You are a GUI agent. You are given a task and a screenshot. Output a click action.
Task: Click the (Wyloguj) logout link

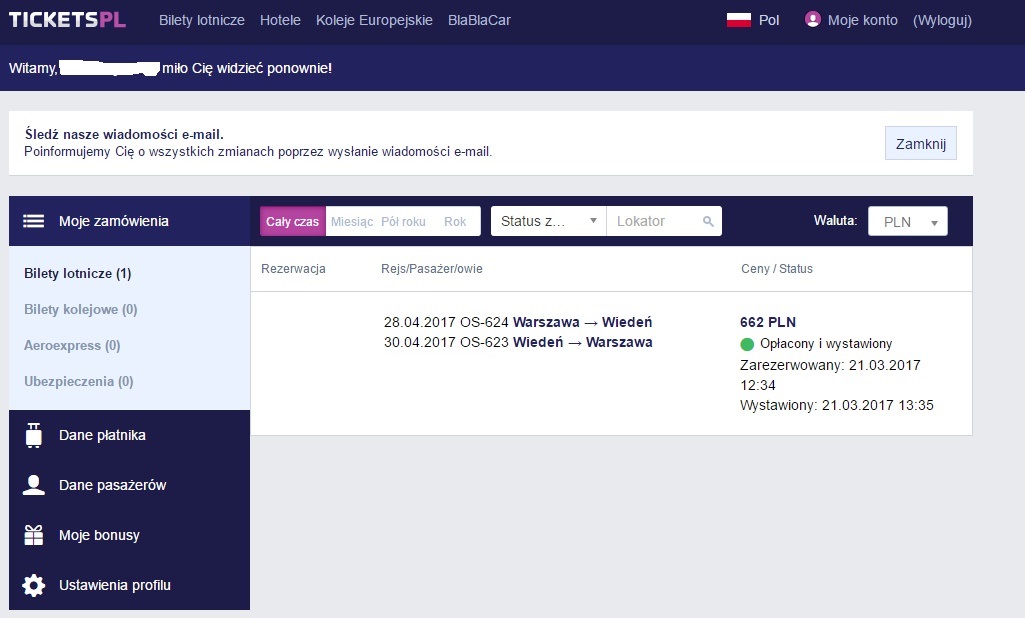tap(942, 20)
